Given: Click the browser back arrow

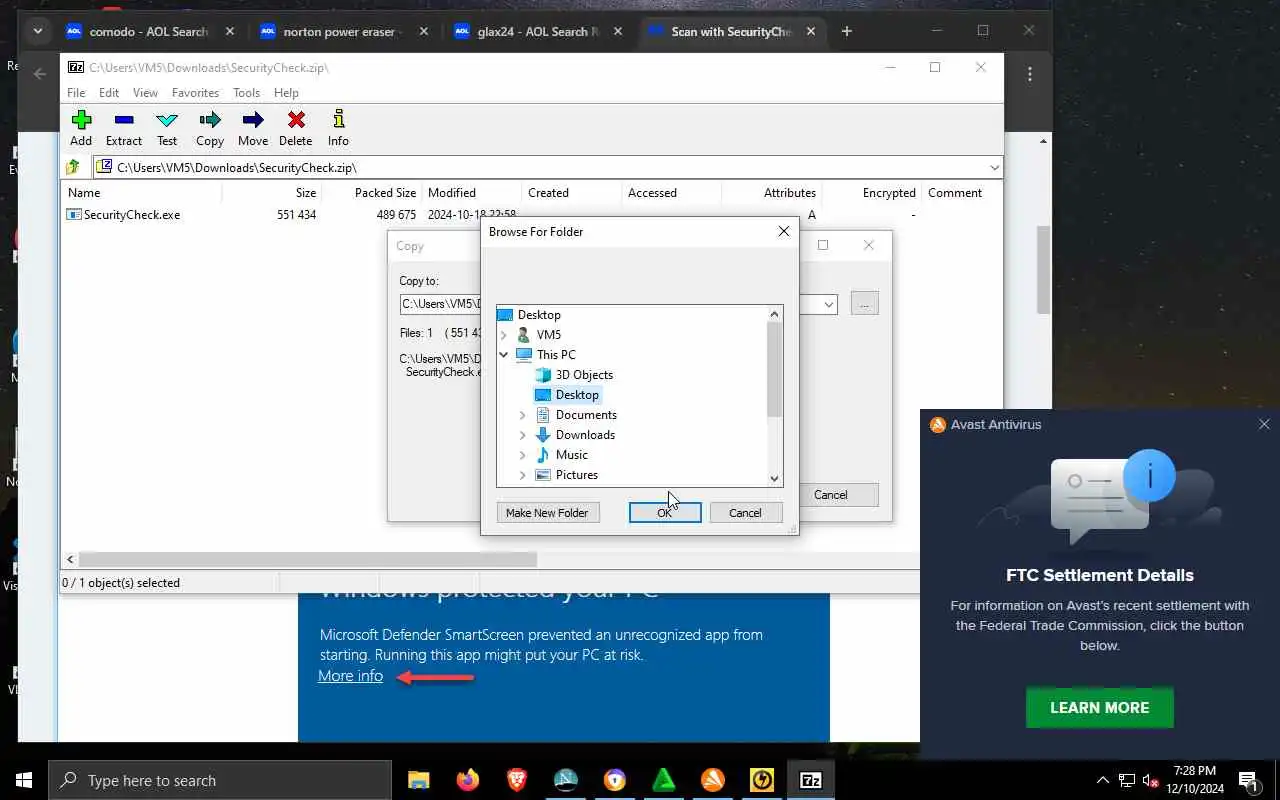Looking at the screenshot, I should 40,74.
